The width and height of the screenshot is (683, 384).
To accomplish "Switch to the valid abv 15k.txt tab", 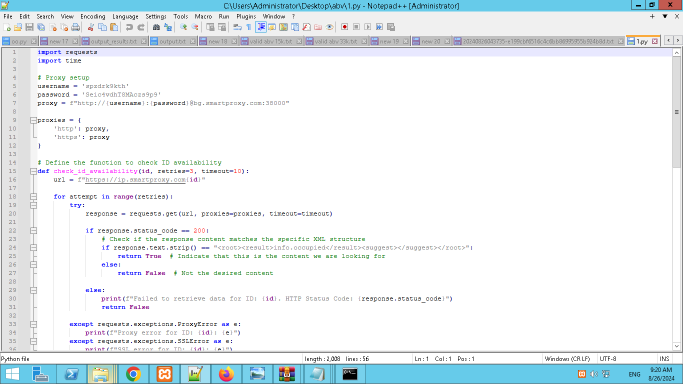I will point(271,41).
